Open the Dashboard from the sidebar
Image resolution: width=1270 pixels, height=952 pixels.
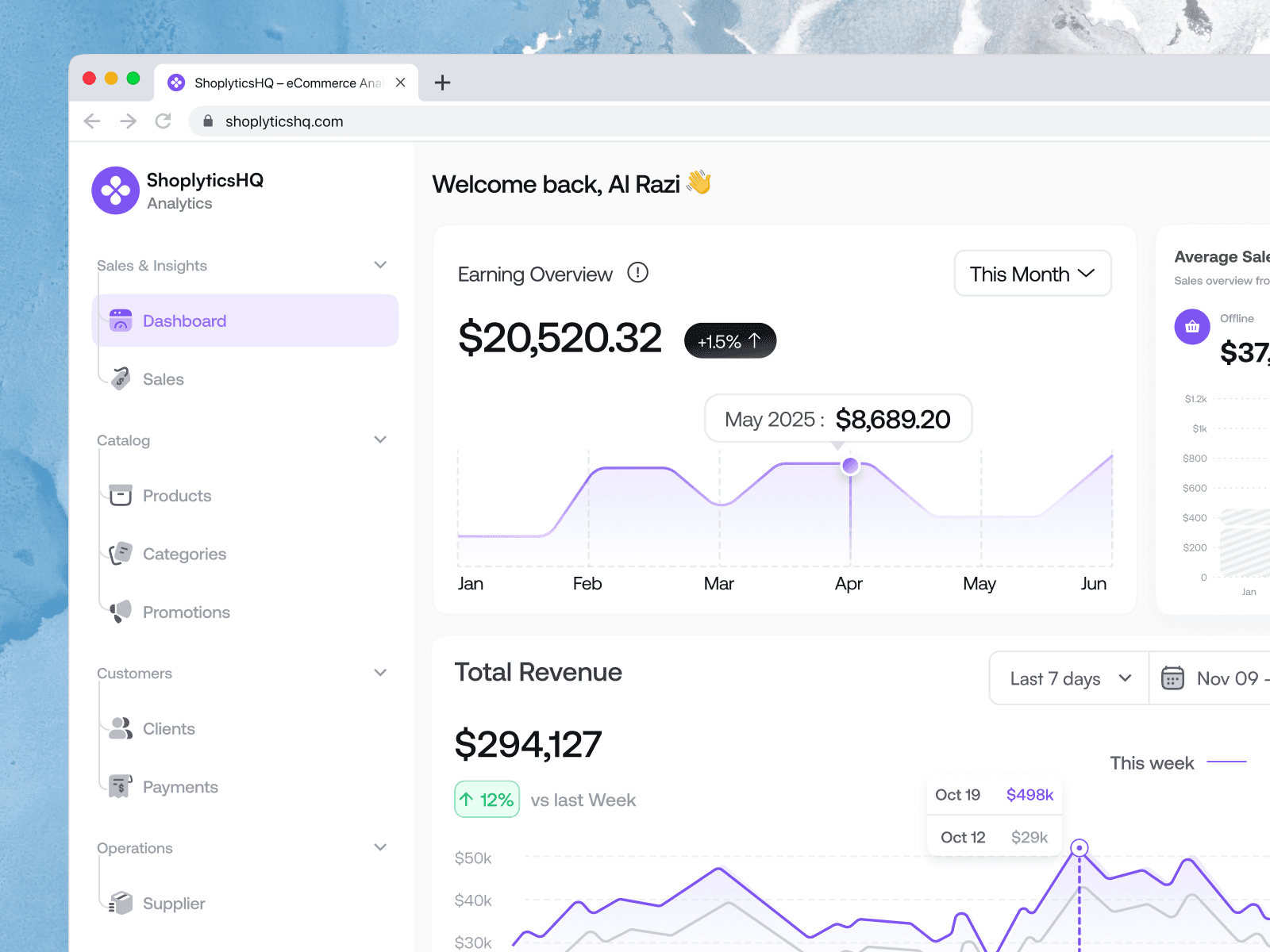pyautogui.click(x=184, y=321)
